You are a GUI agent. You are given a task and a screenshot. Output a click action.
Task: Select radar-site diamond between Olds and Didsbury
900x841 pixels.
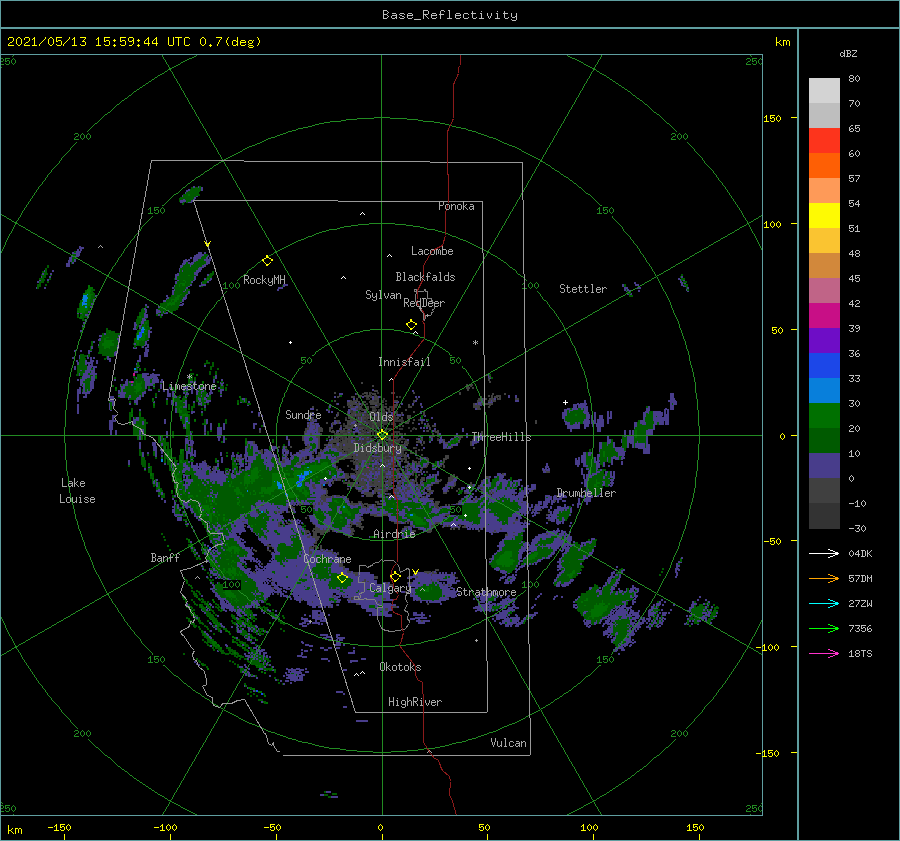point(382,435)
